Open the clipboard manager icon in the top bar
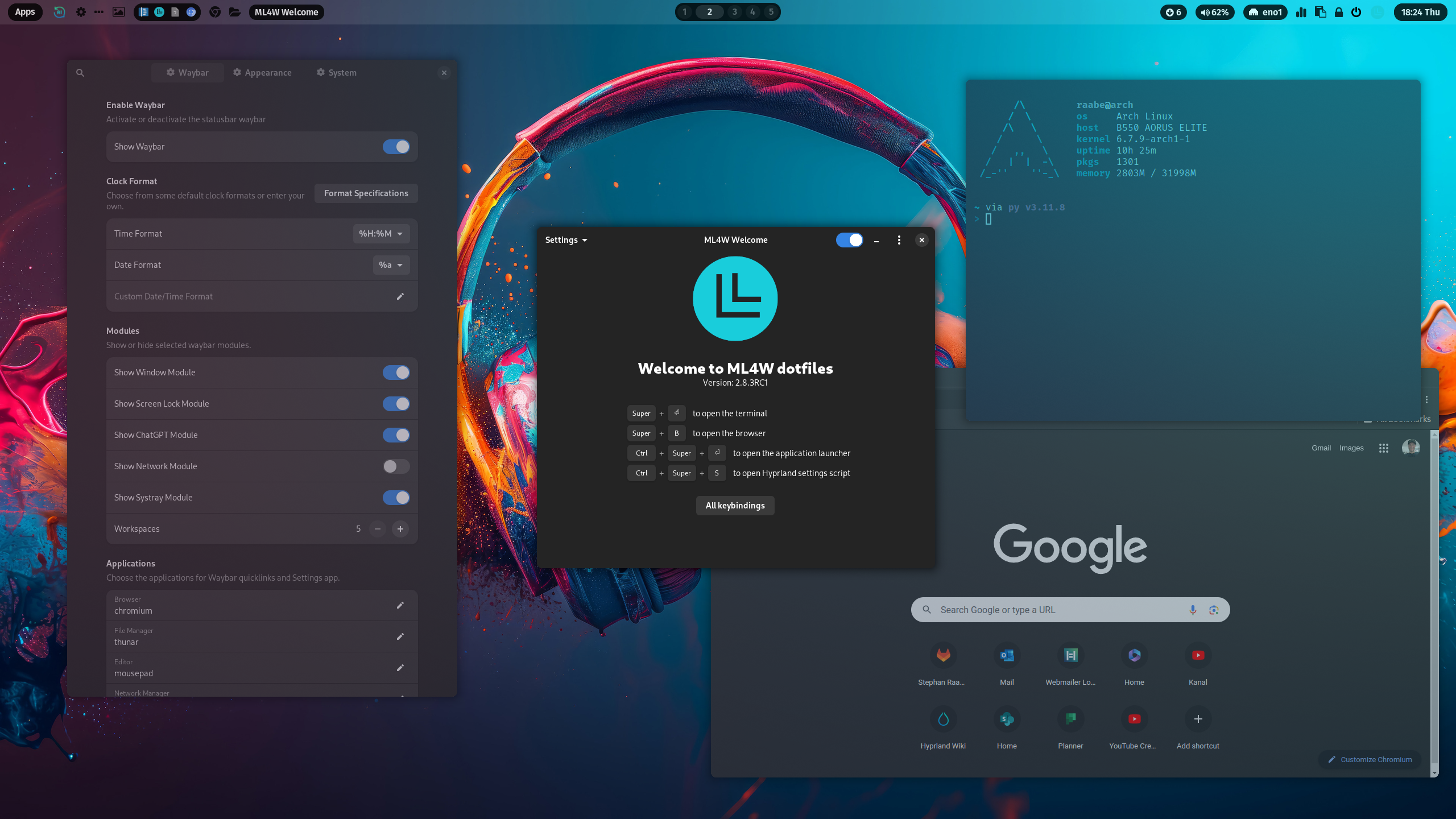This screenshot has width=1456, height=819. coord(1320,13)
